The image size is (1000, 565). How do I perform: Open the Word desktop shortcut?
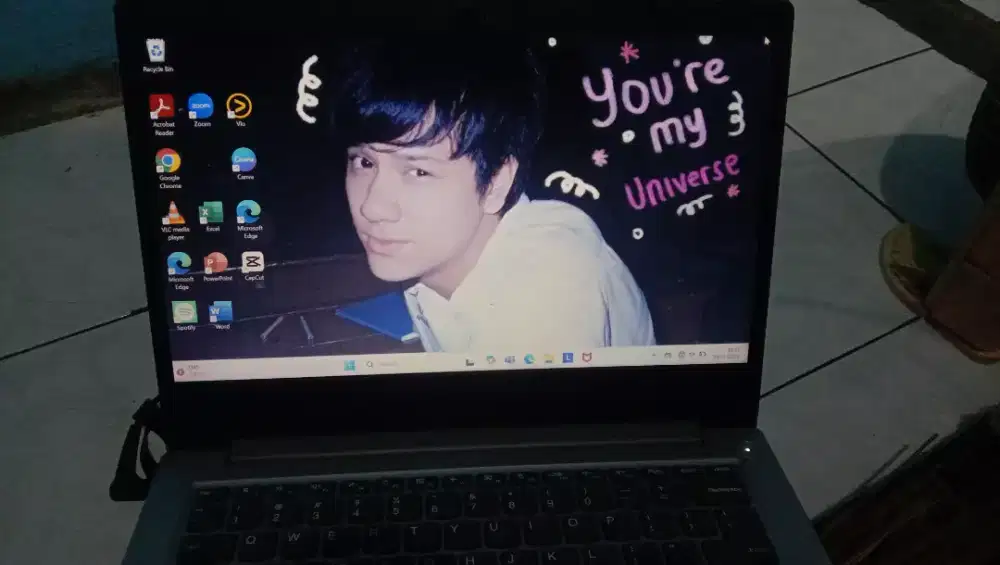221,312
